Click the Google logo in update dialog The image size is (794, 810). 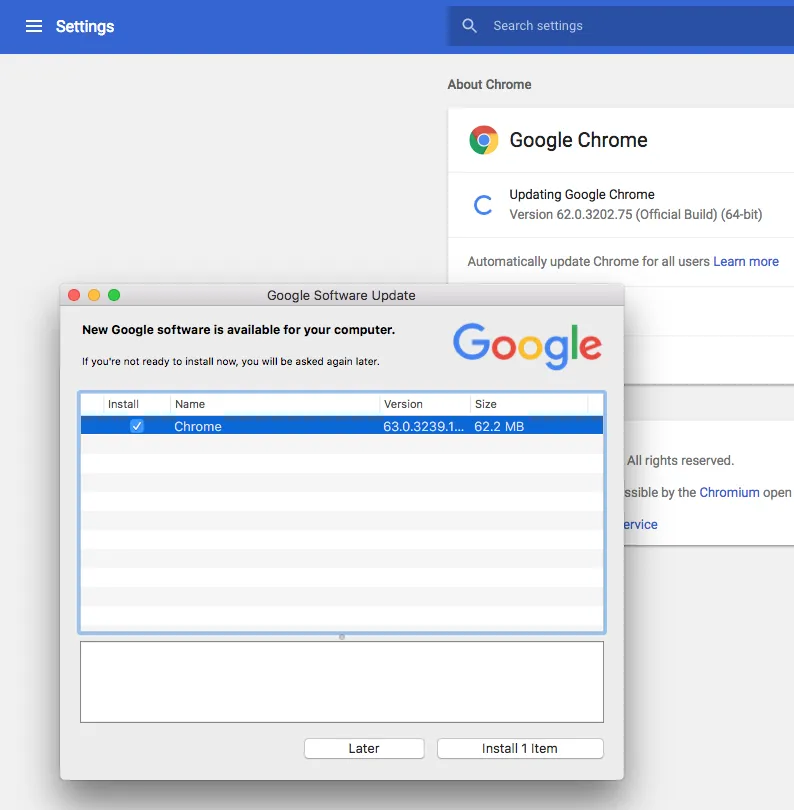tap(527, 346)
